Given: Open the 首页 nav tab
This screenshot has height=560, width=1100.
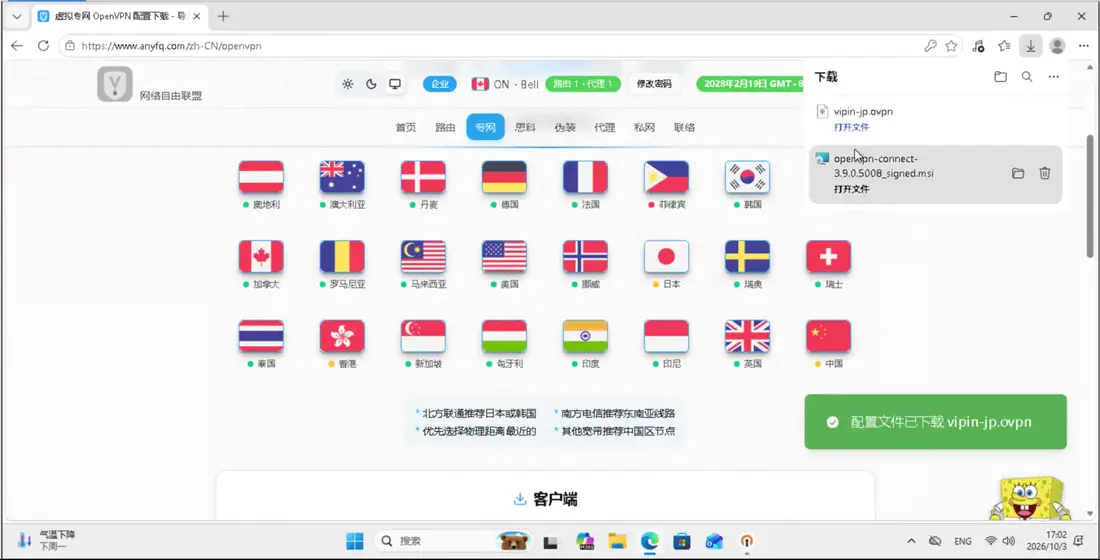Looking at the screenshot, I should point(405,127).
